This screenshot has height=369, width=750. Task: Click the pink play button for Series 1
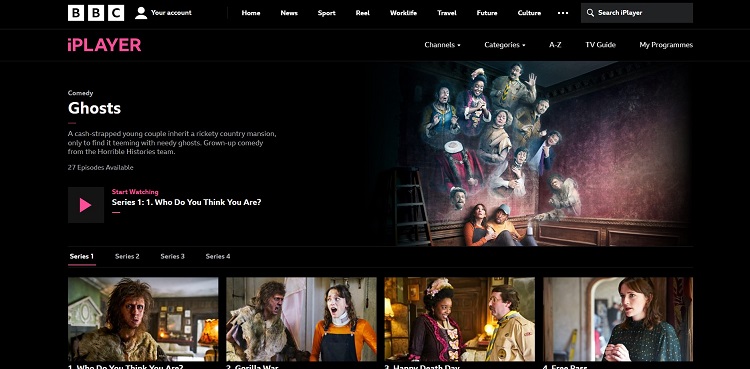tap(86, 205)
